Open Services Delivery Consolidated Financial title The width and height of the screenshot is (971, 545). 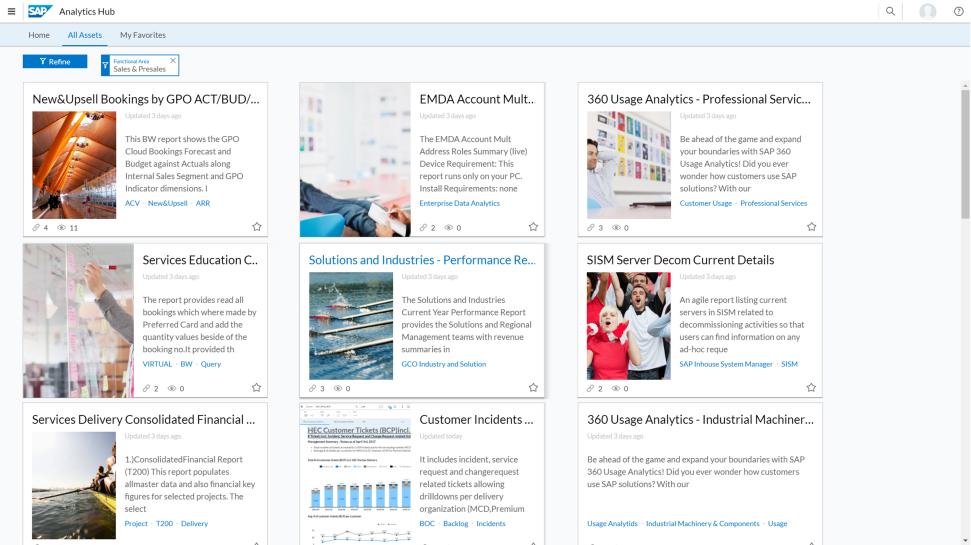click(144, 420)
